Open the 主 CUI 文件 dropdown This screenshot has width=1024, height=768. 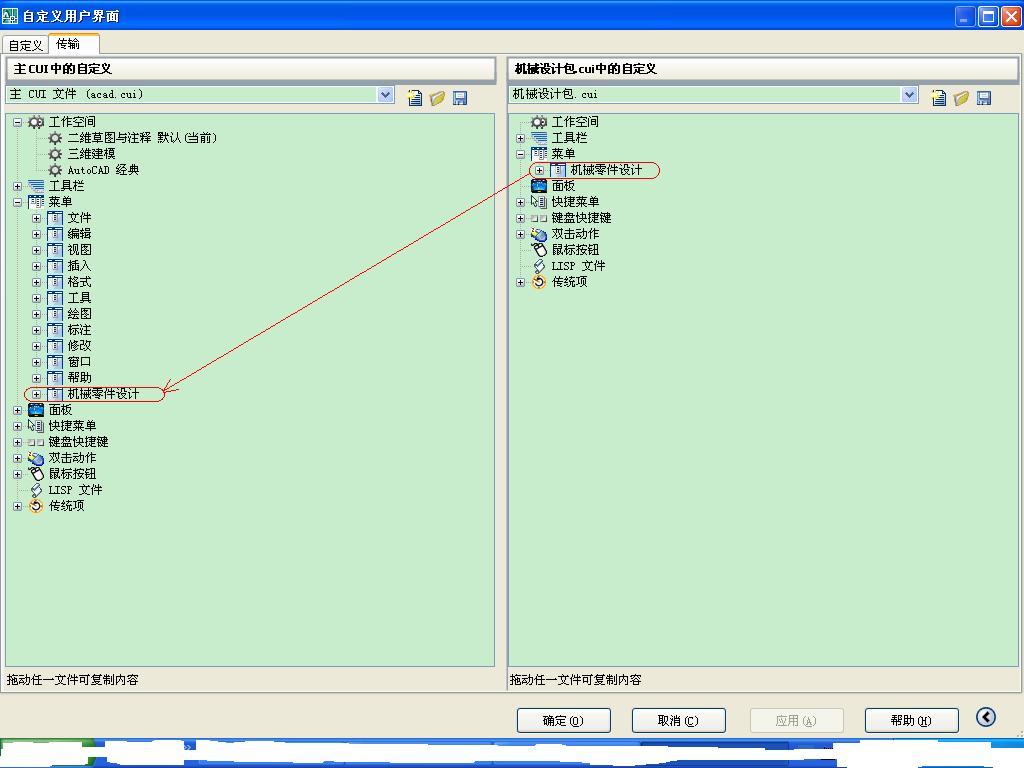385,95
